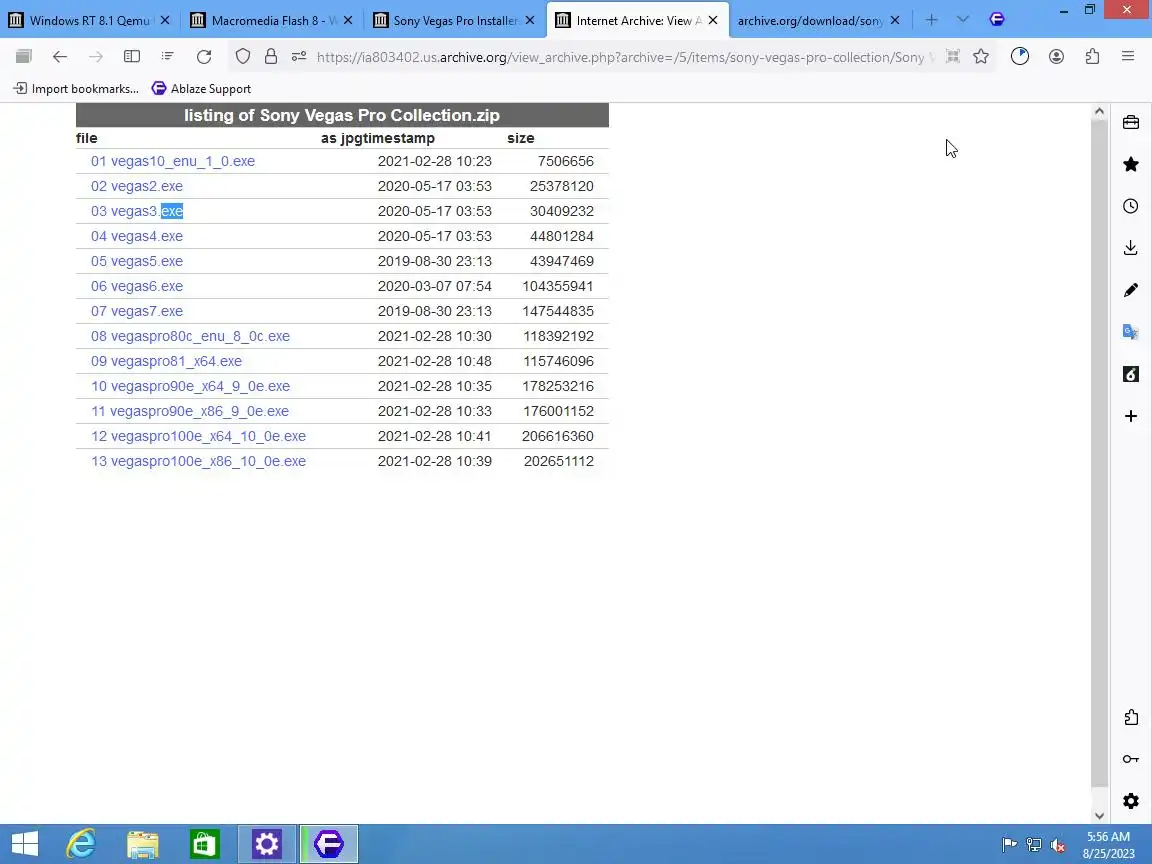Open the hamburger application menu
Image resolution: width=1152 pixels, height=864 pixels.
pos(1128,57)
